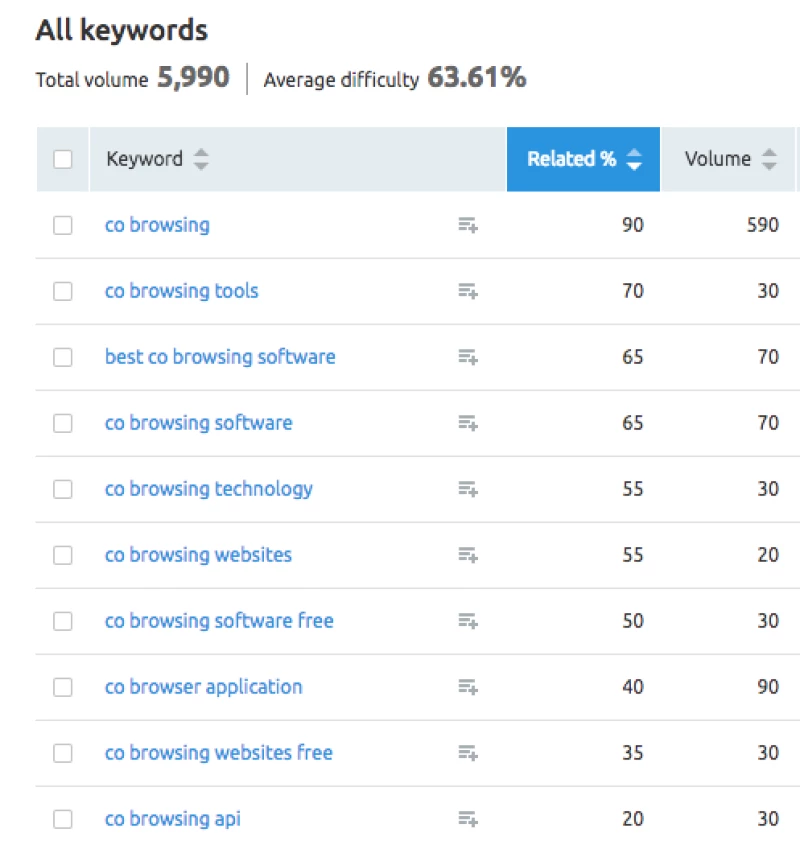Sort by Related % column header
800x845 pixels.
pos(583,159)
